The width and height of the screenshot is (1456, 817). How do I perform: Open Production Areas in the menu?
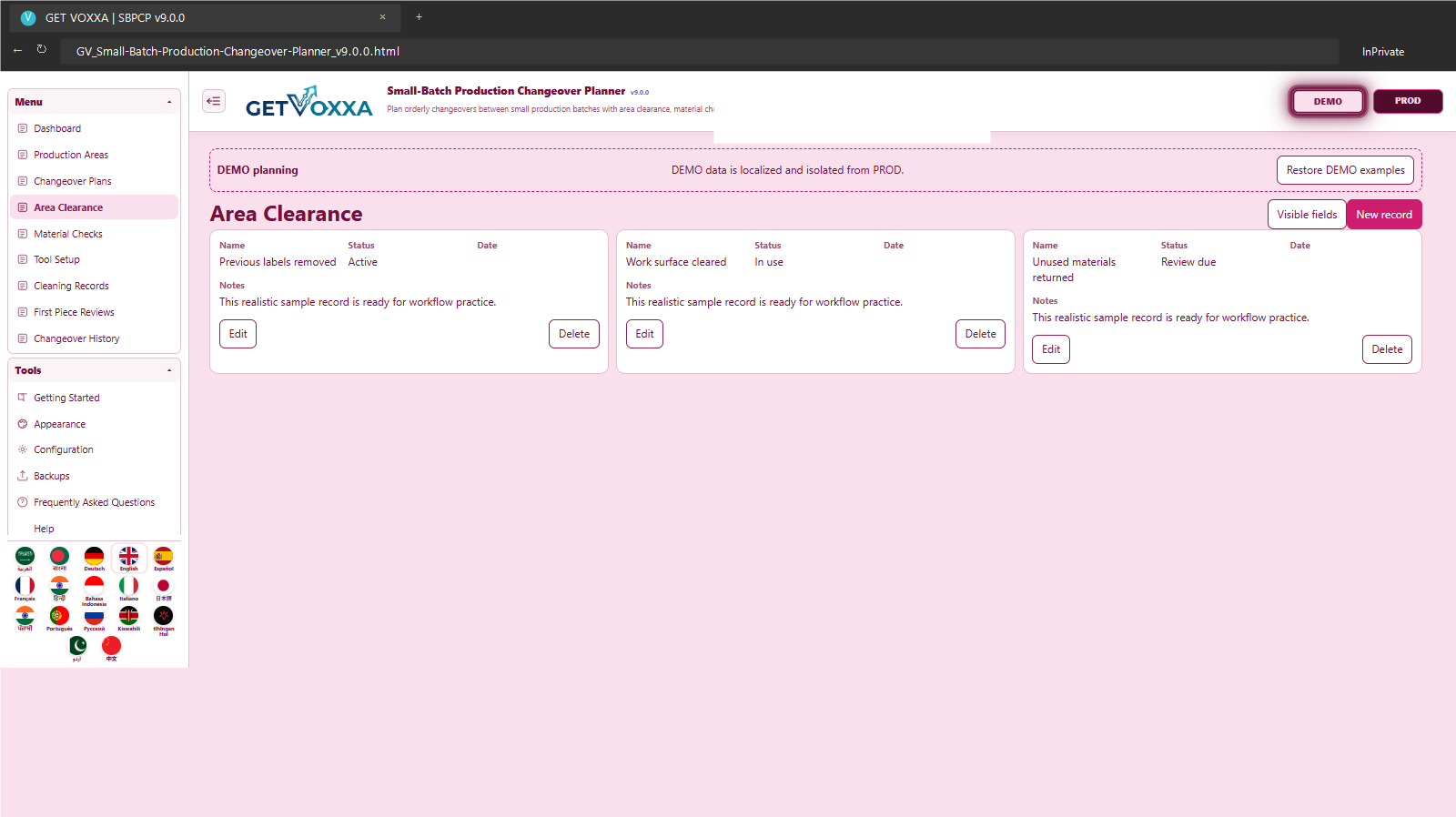click(94, 155)
